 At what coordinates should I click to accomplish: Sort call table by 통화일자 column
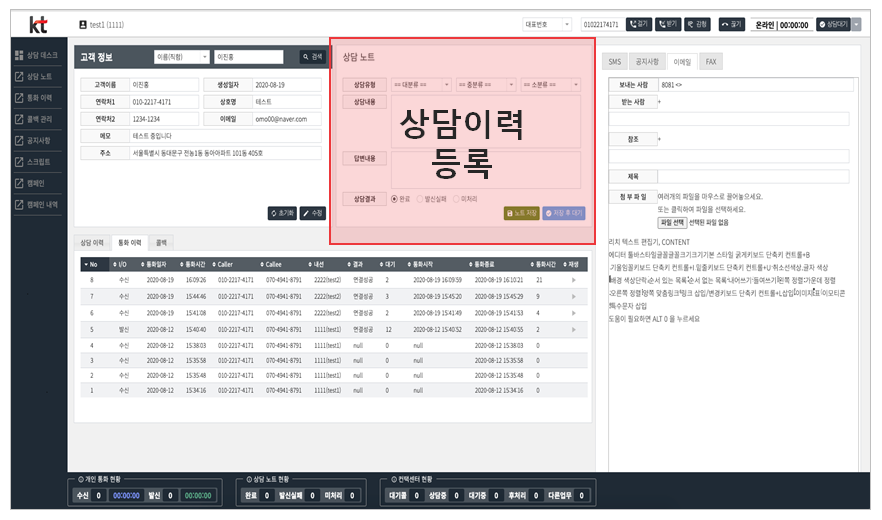[x=153, y=265]
